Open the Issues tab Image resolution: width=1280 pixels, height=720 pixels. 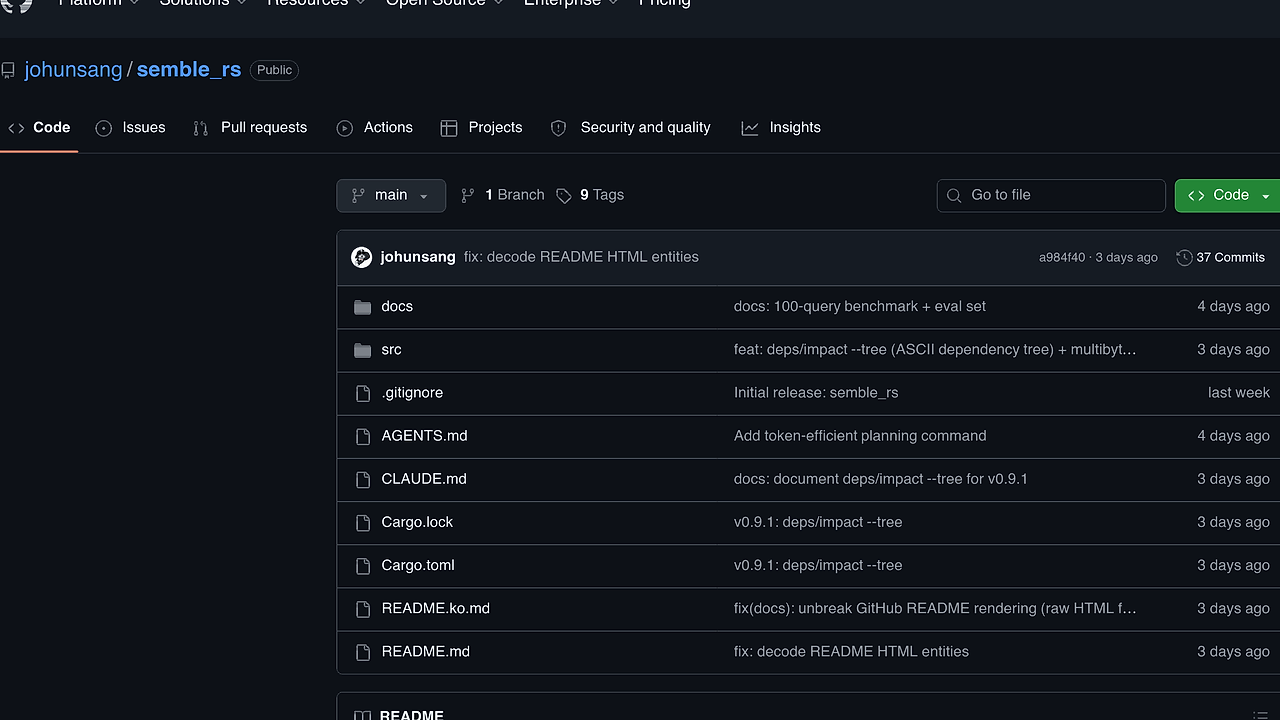pos(131,128)
